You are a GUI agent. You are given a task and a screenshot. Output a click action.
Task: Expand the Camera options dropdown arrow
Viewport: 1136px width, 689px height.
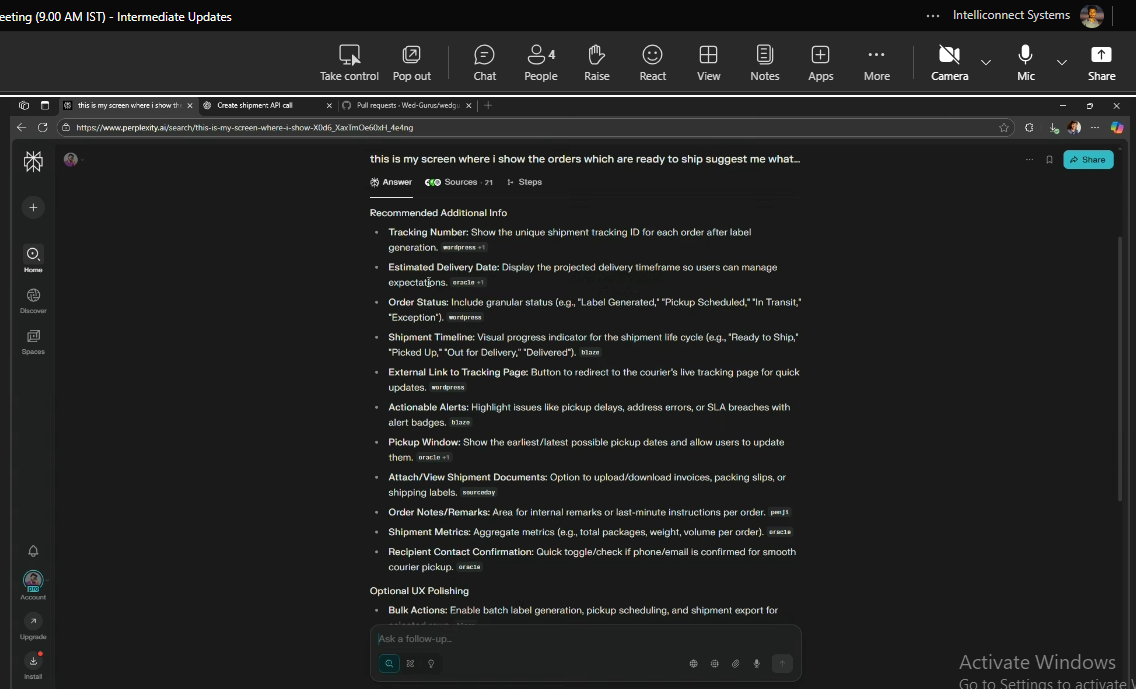pos(986,62)
